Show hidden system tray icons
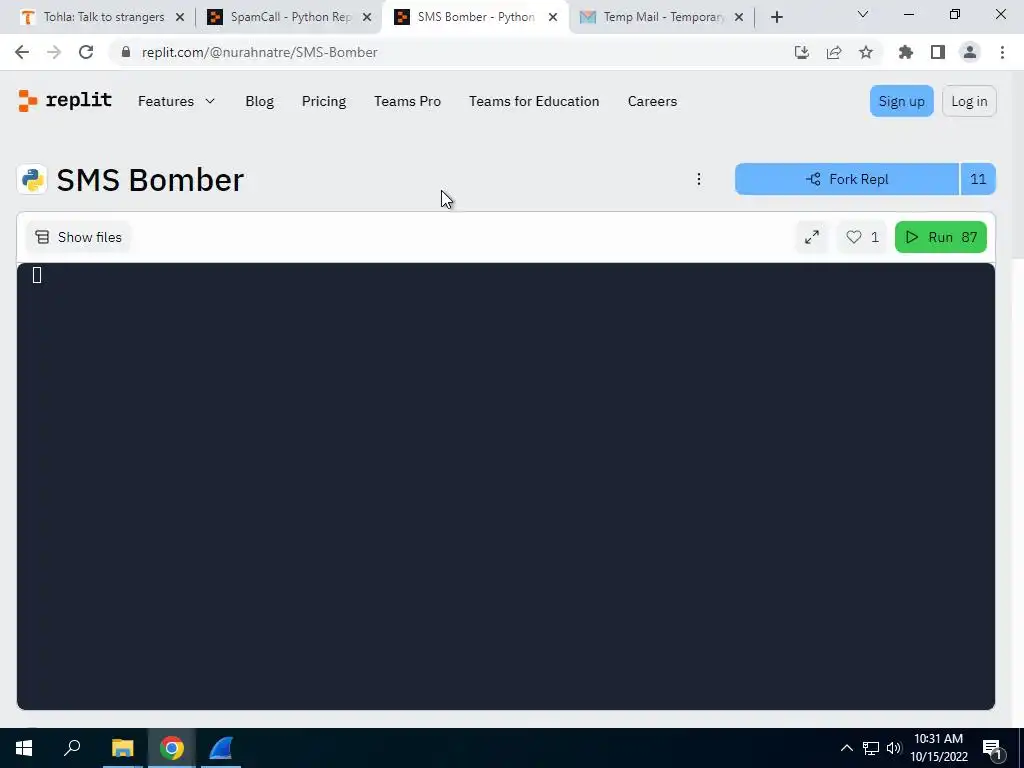The width and height of the screenshot is (1024, 768). (x=846, y=748)
